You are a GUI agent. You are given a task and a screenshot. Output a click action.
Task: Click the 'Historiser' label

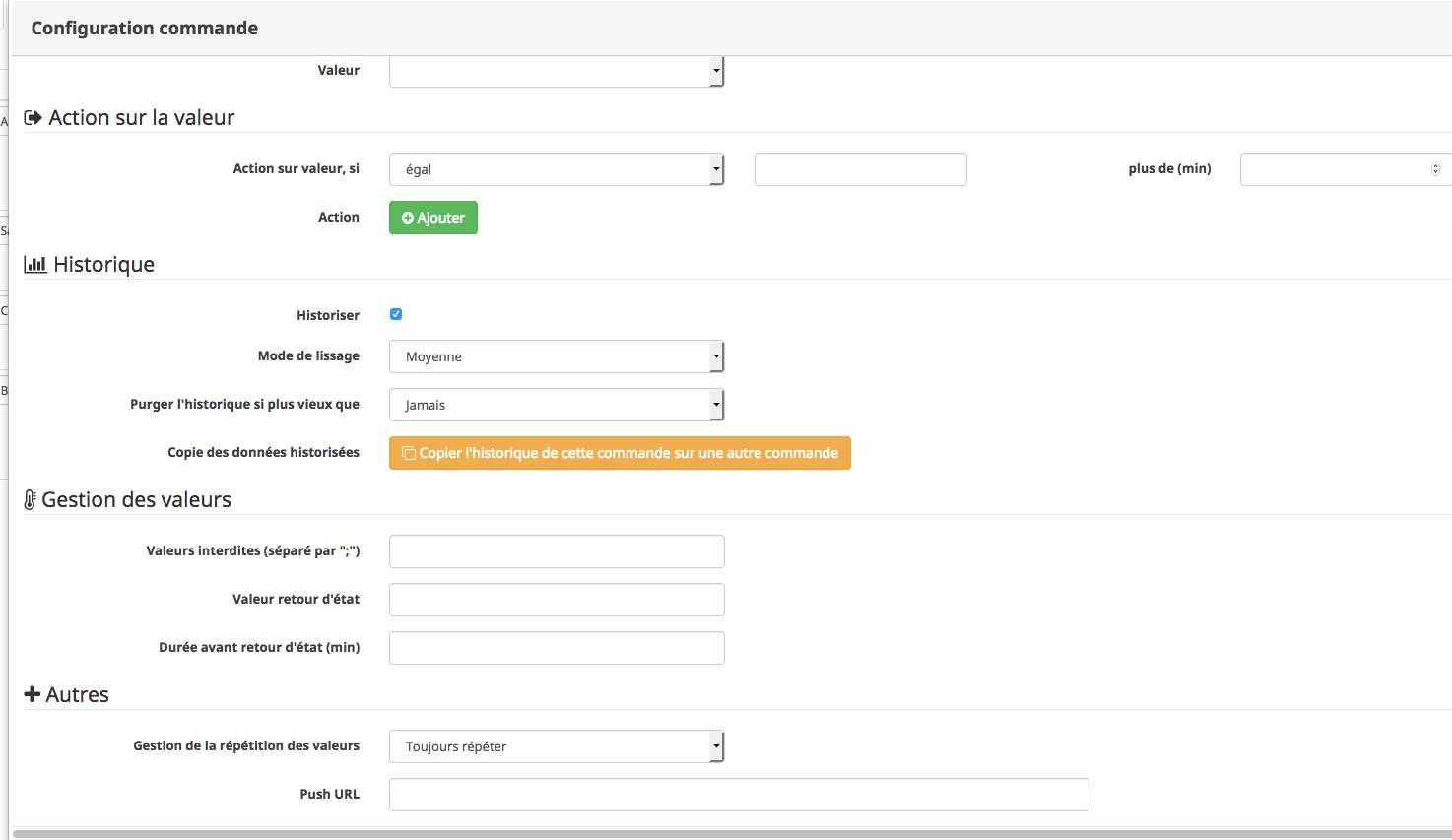(x=328, y=315)
